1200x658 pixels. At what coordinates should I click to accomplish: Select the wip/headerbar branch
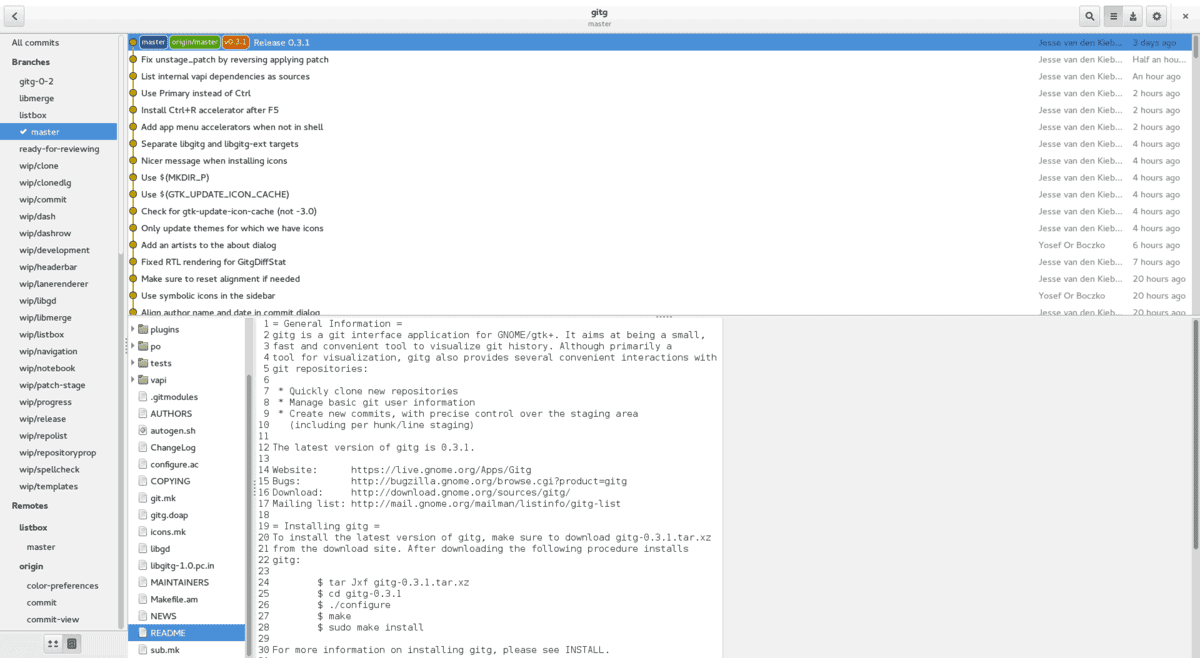coord(58,267)
